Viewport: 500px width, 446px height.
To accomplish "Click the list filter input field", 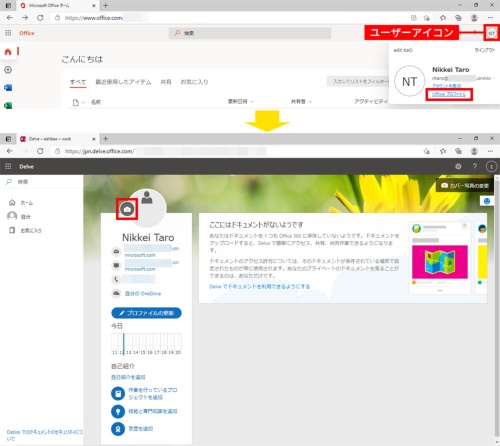I will (x=358, y=81).
